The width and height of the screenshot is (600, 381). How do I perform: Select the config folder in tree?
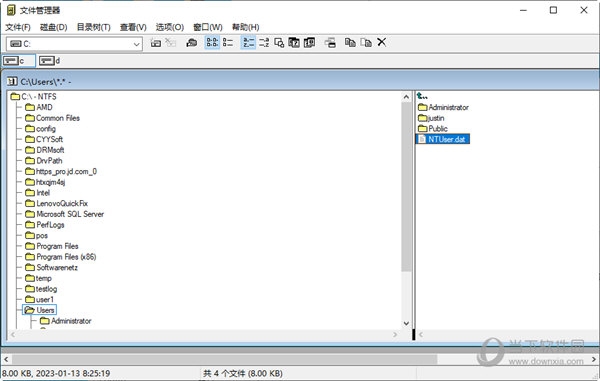(41, 129)
